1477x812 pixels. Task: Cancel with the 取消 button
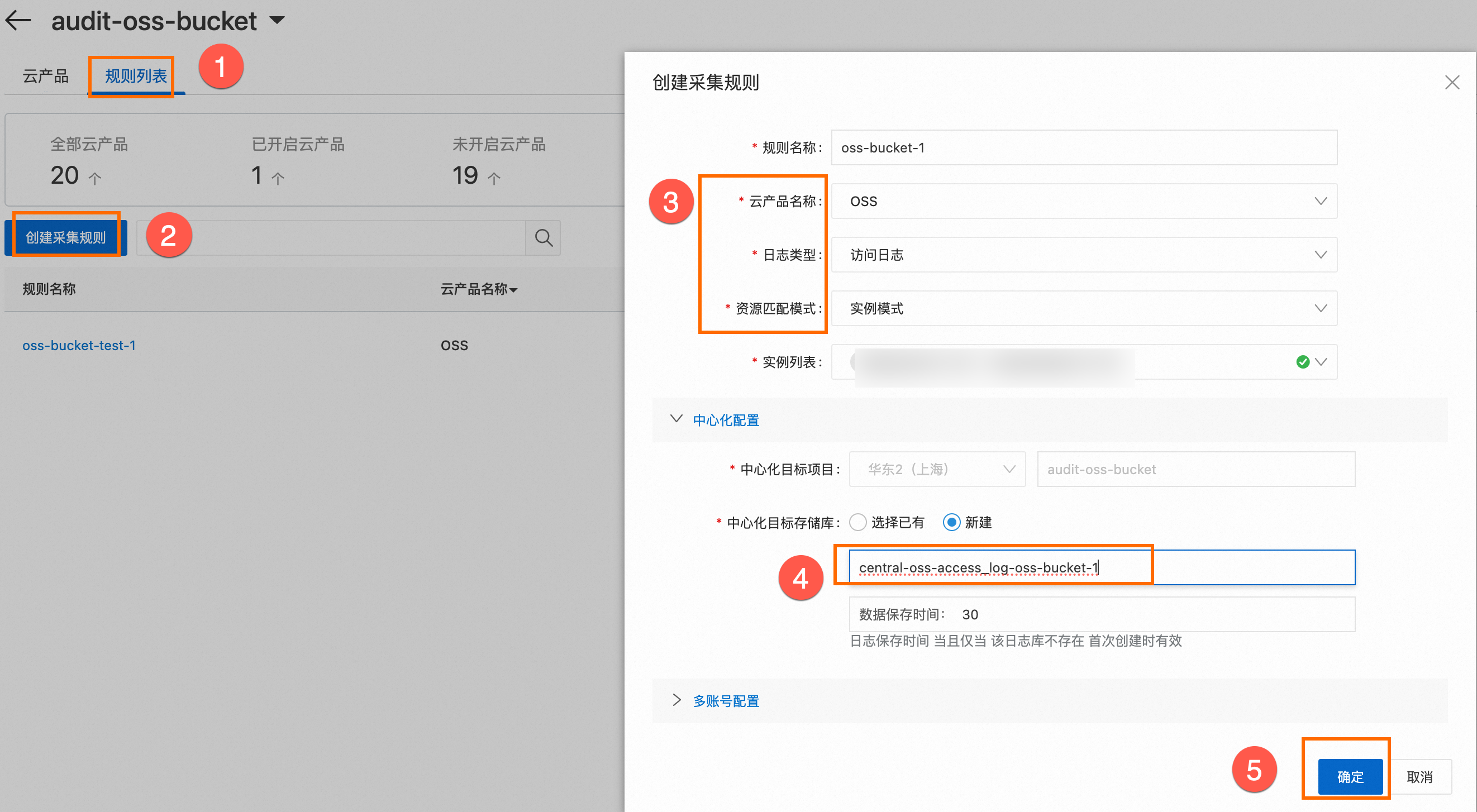click(1419, 777)
